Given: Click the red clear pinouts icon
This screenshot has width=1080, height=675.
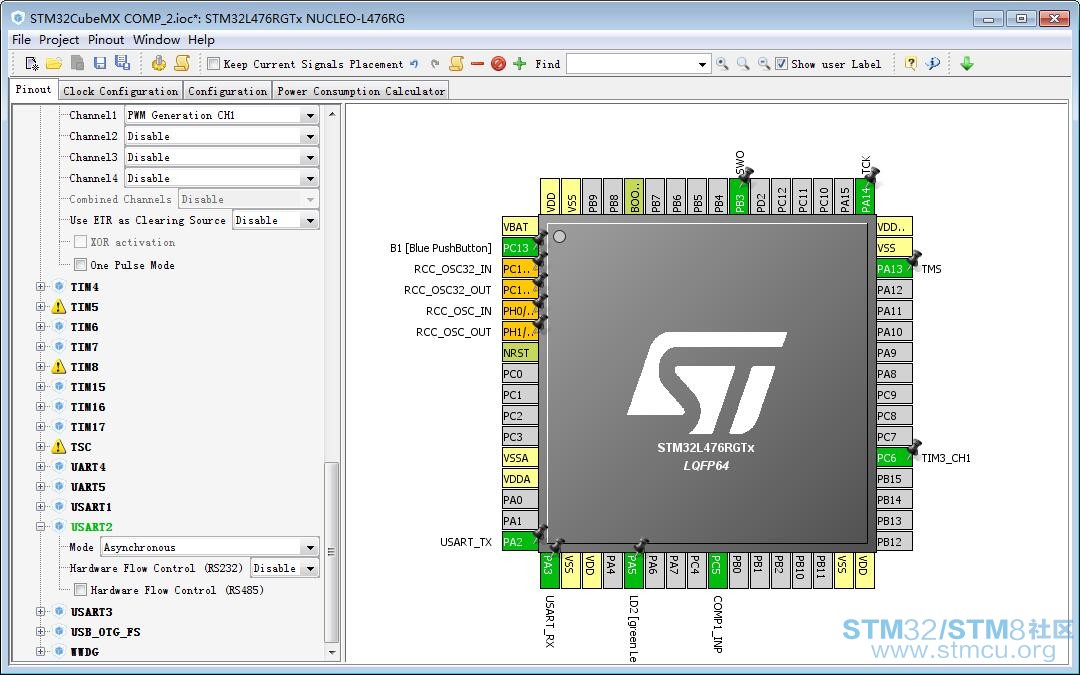Looking at the screenshot, I should (499, 64).
